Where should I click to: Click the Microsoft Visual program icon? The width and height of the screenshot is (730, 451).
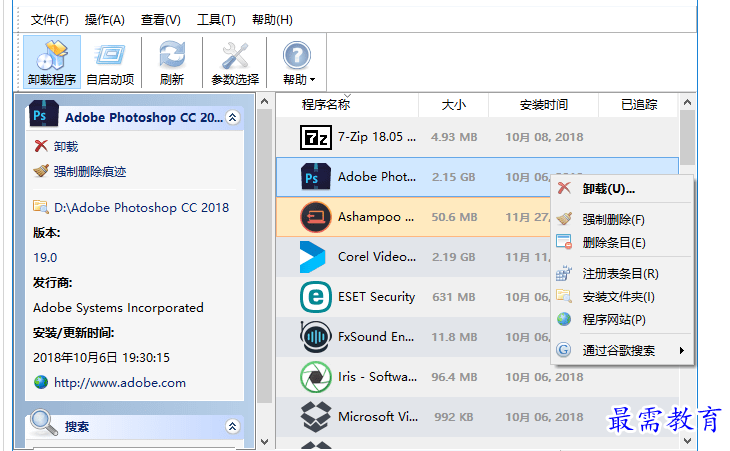pyautogui.click(x=316, y=417)
